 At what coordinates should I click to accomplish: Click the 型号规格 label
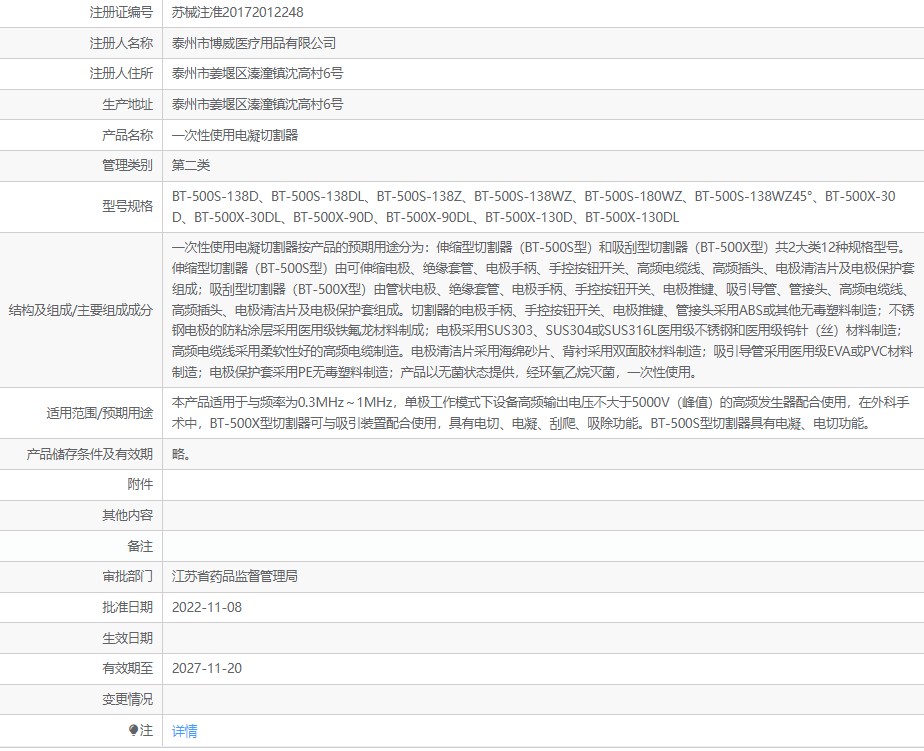(128, 206)
